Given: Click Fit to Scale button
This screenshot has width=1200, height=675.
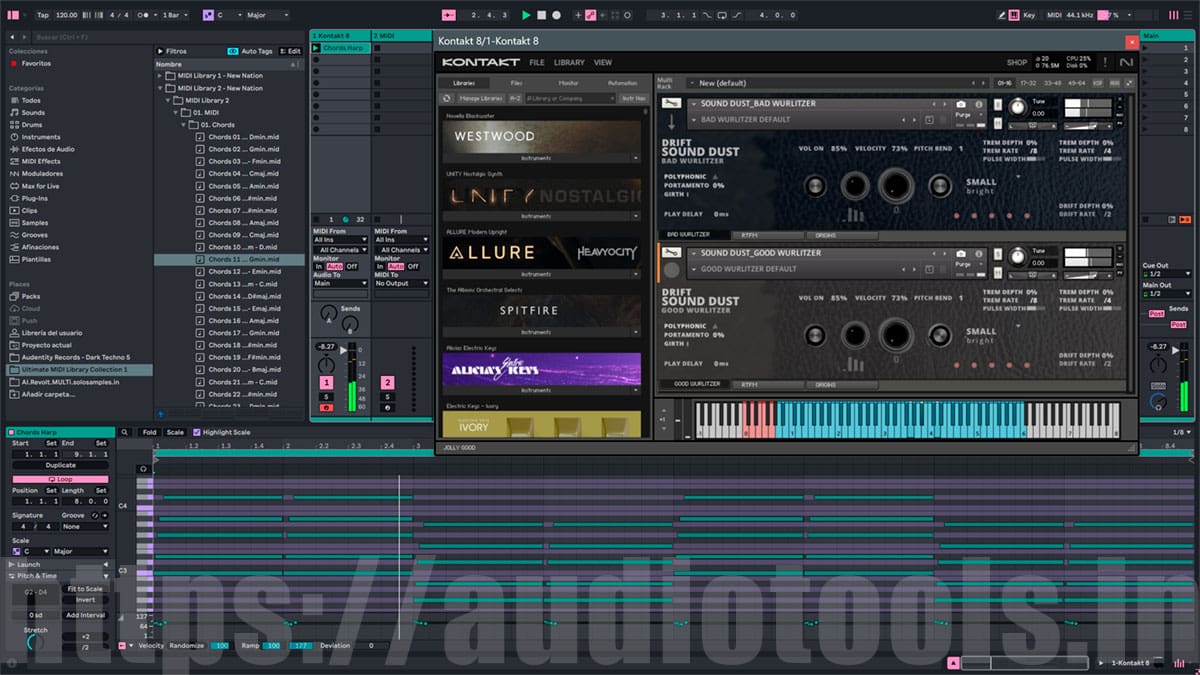Looking at the screenshot, I should point(85,589).
